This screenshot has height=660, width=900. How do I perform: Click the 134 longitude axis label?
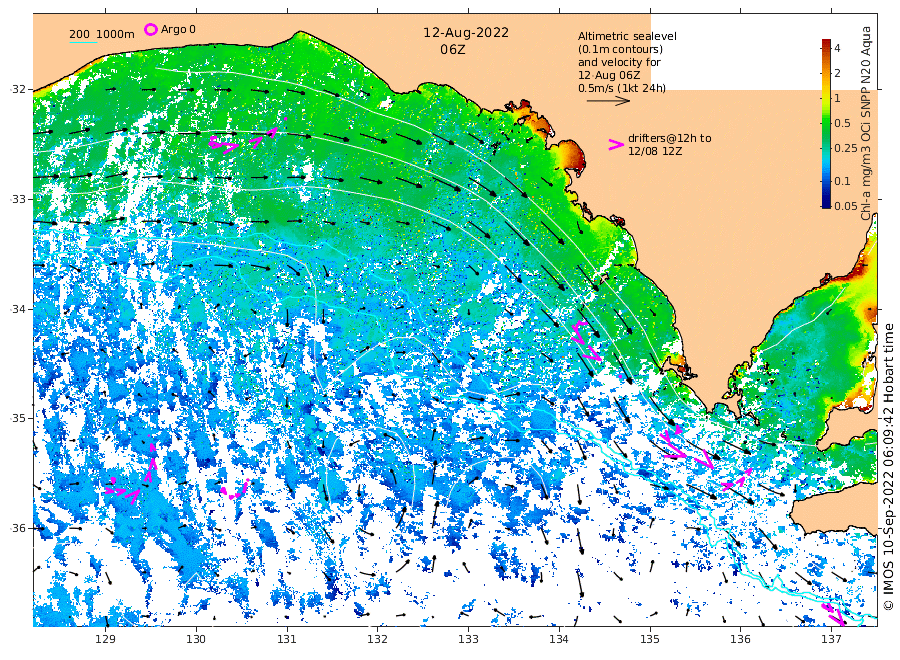[559, 639]
